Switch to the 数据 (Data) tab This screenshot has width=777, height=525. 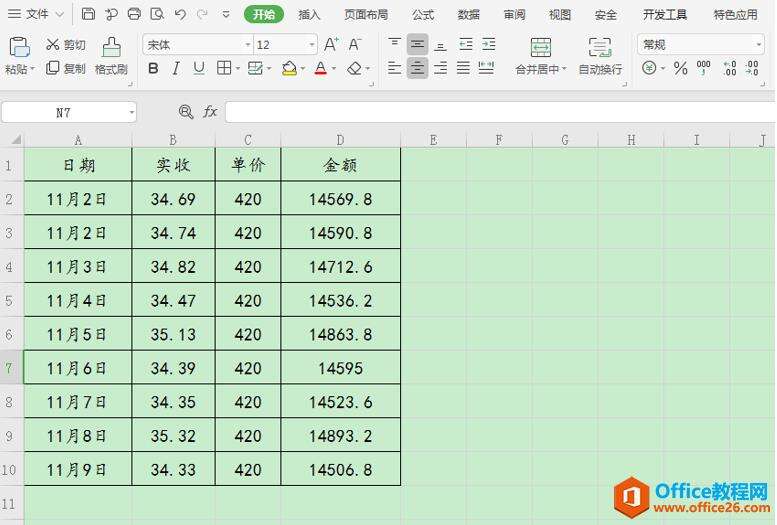coord(469,15)
